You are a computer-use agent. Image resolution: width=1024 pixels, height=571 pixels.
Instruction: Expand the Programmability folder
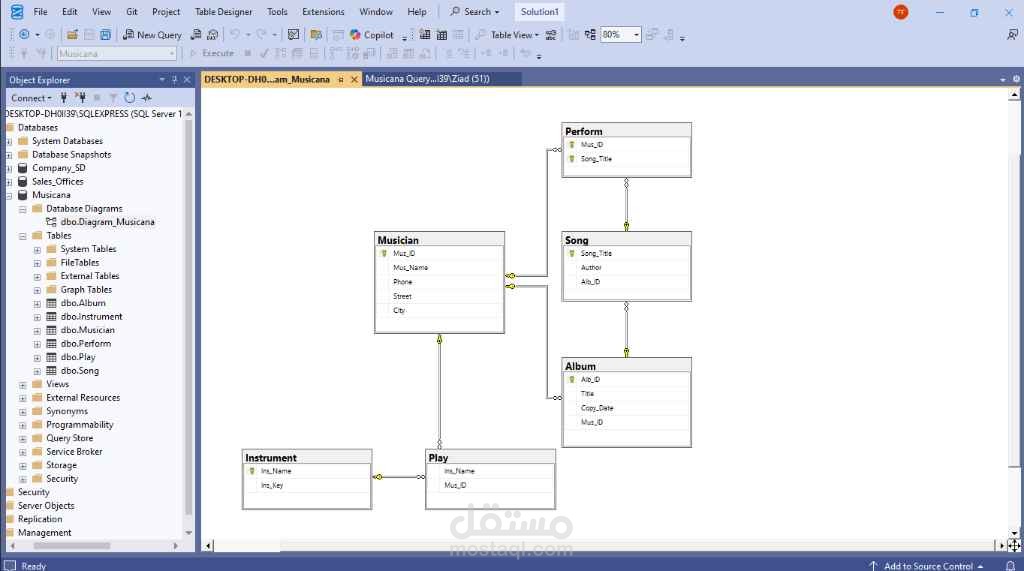click(23, 425)
